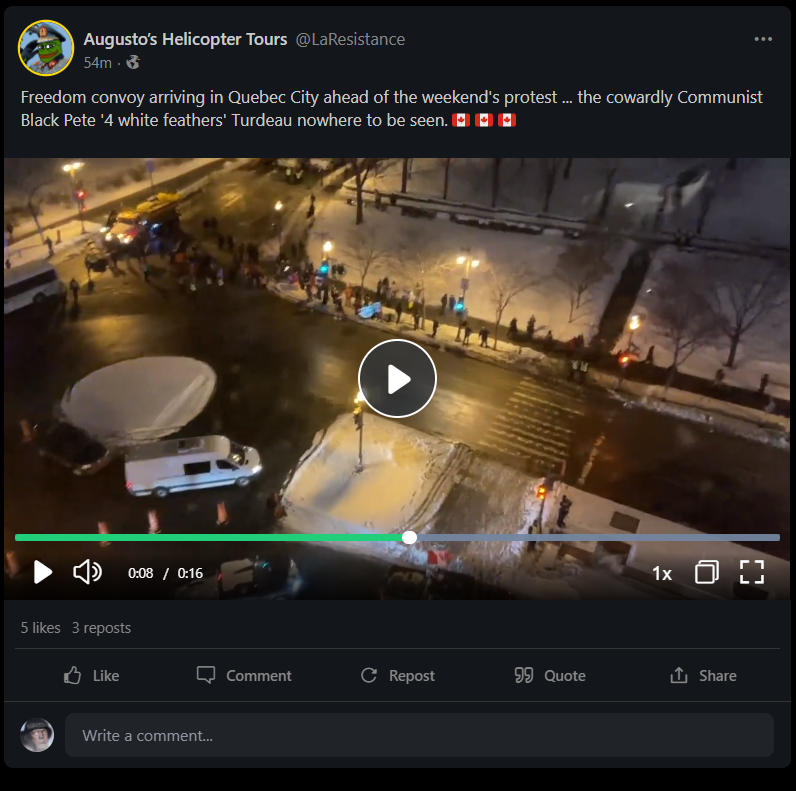The image size is (796, 791).
Task: View the 3 reposts list
Action: [102, 628]
